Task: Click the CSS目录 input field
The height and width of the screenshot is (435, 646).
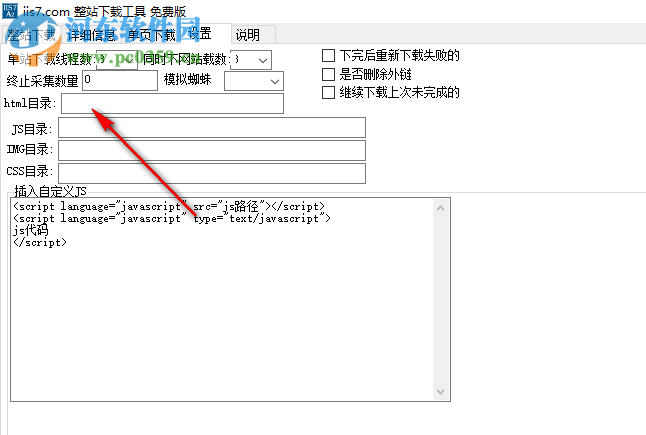Action: click(x=212, y=173)
